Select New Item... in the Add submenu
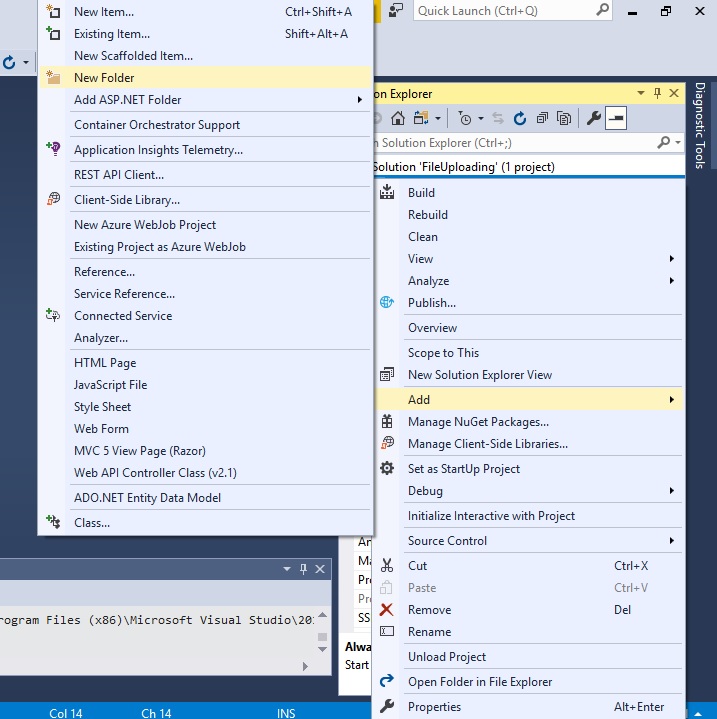Screen dimensions: 717x719 click(x=205, y=12)
